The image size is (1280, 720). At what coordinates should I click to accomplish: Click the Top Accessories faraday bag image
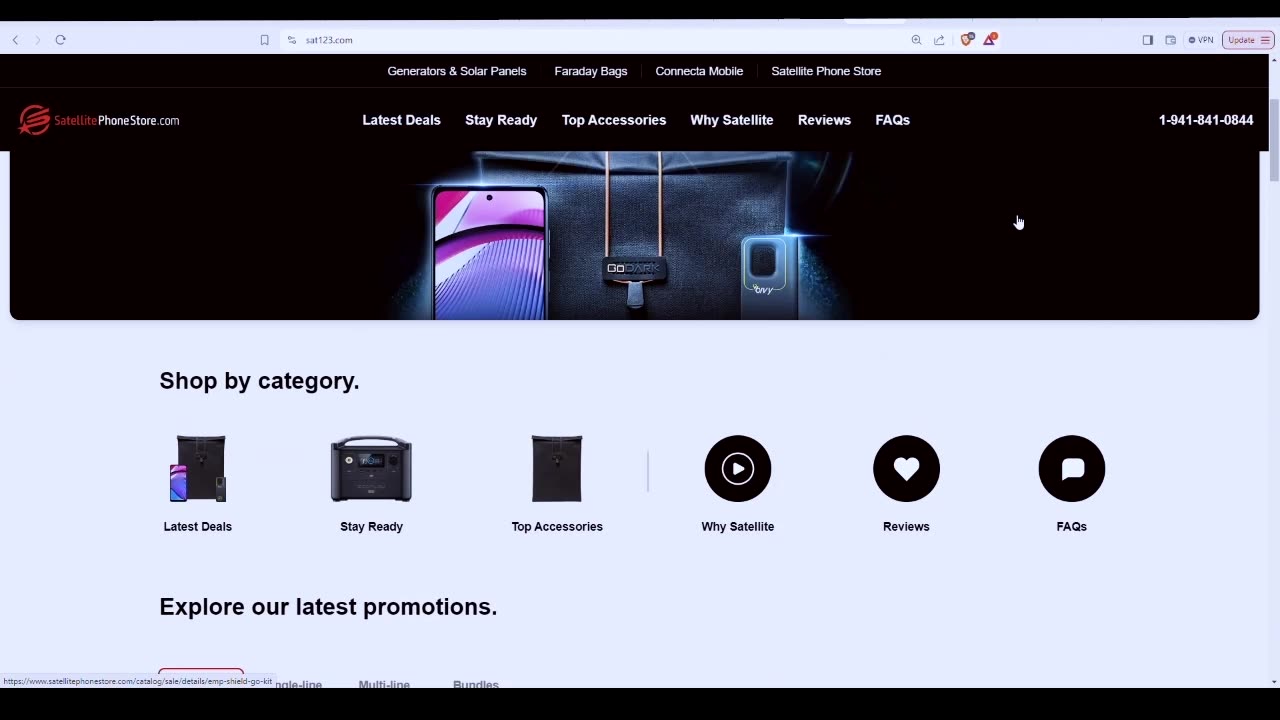coord(557,468)
